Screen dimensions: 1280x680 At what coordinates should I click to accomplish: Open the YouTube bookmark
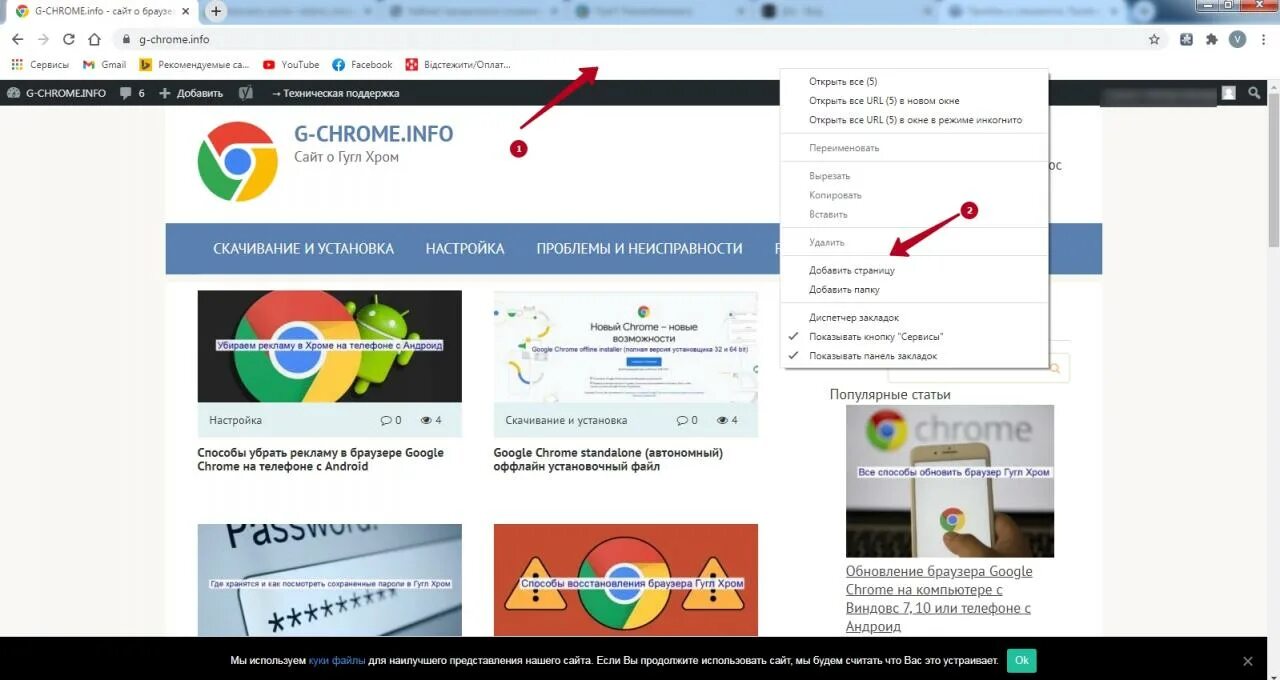[290, 65]
